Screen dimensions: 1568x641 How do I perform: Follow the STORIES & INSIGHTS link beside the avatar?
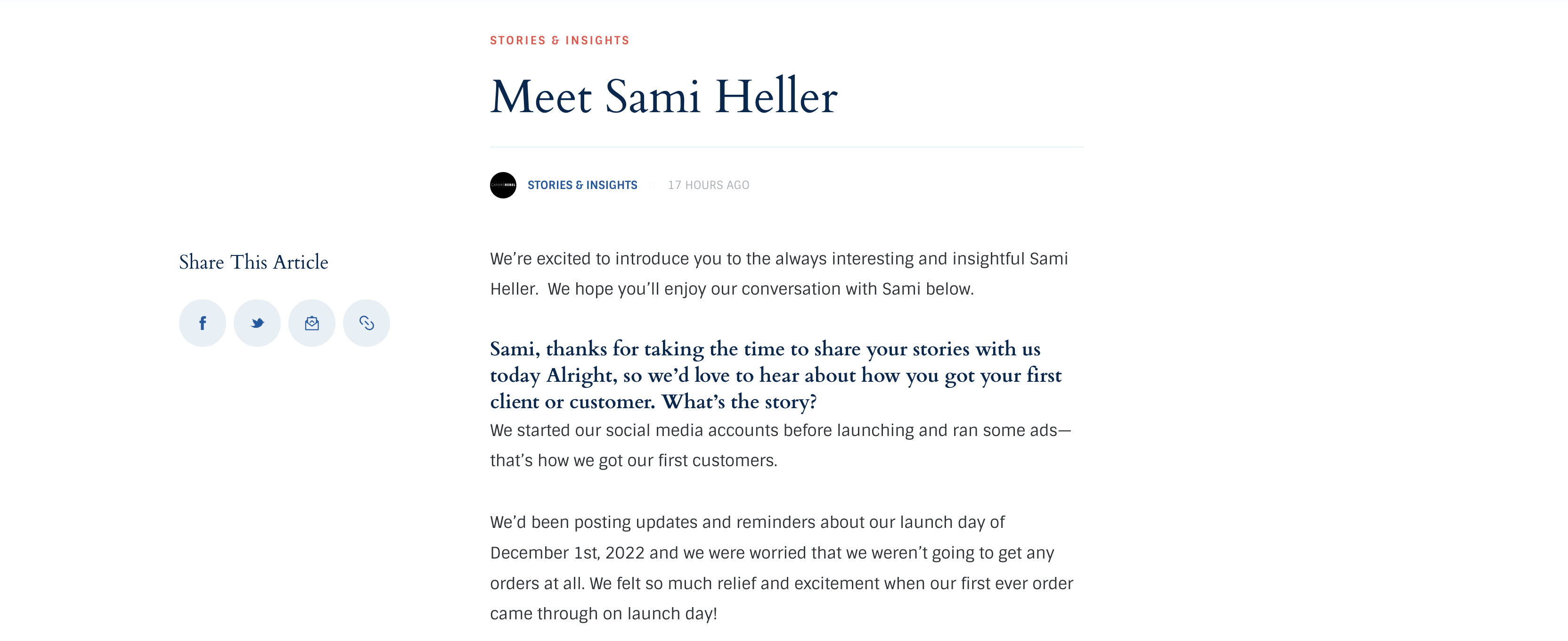pos(582,185)
